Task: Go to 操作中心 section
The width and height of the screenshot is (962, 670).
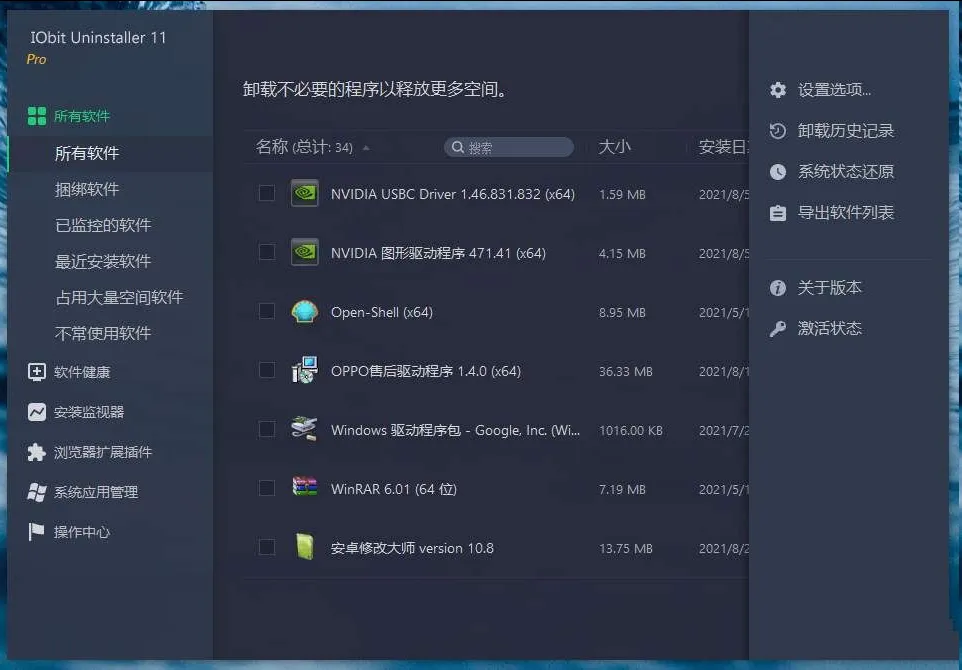Action: pos(82,532)
